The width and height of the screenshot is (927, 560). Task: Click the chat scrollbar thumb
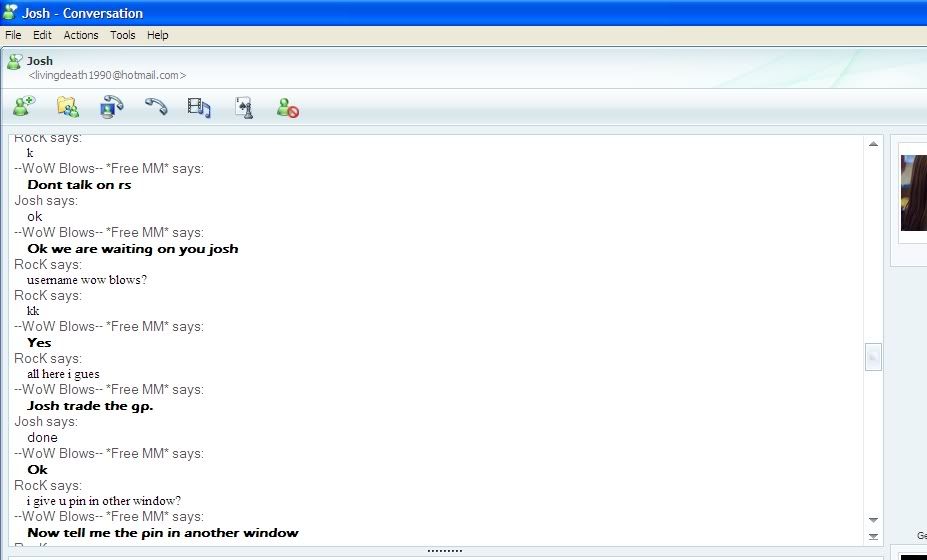click(873, 357)
